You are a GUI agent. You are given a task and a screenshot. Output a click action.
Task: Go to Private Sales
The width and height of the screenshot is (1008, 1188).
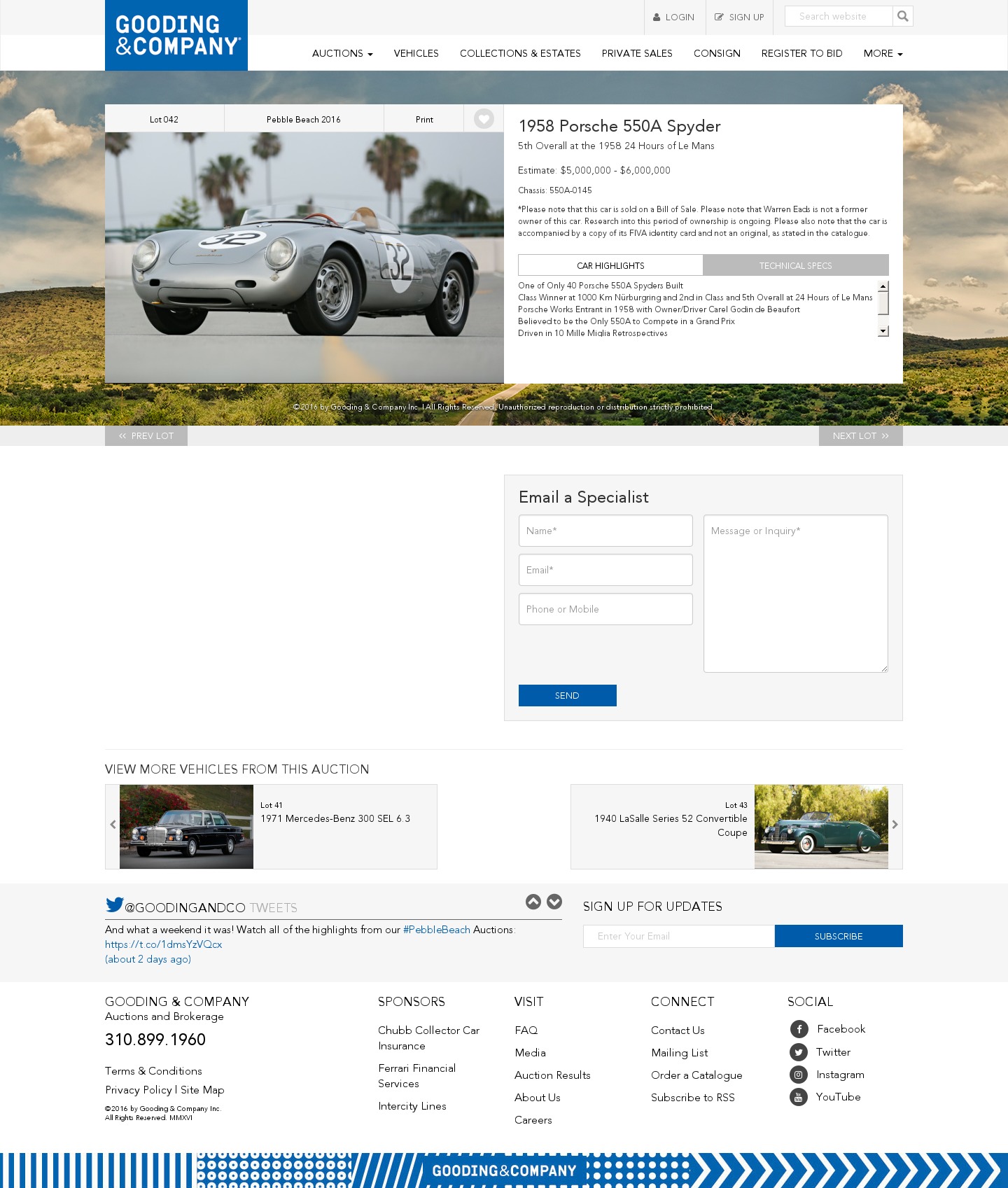coord(637,53)
